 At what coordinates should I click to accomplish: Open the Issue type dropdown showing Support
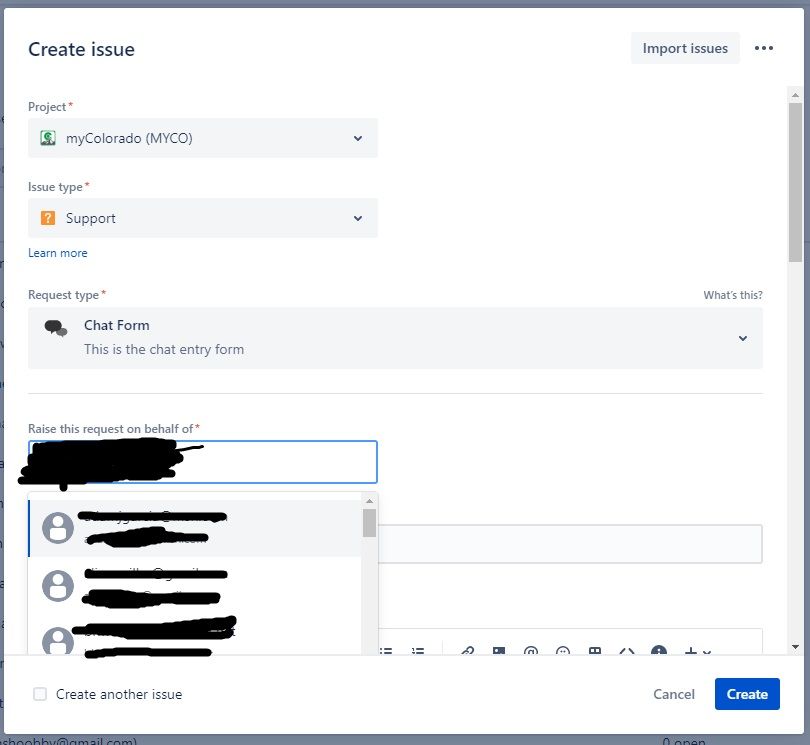point(202,218)
